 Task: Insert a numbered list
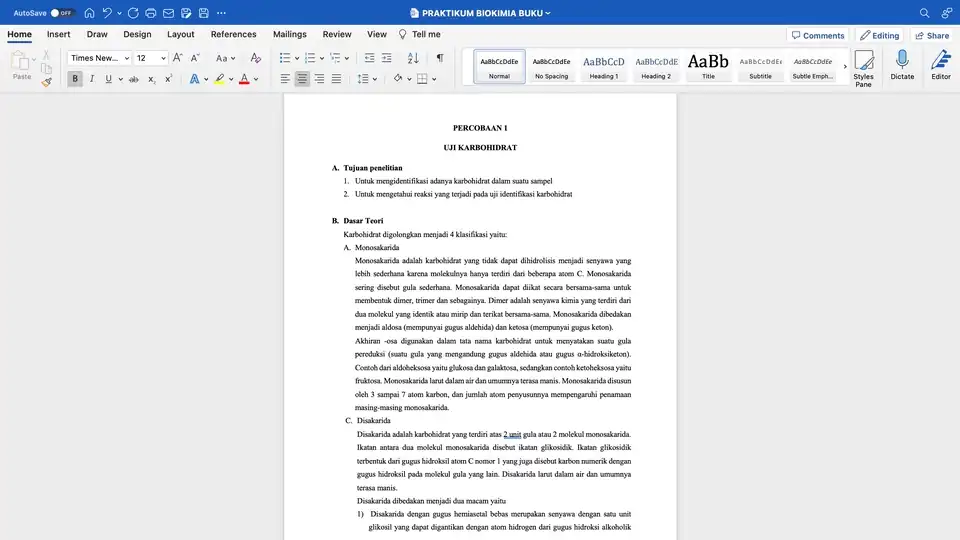coord(310,58)
